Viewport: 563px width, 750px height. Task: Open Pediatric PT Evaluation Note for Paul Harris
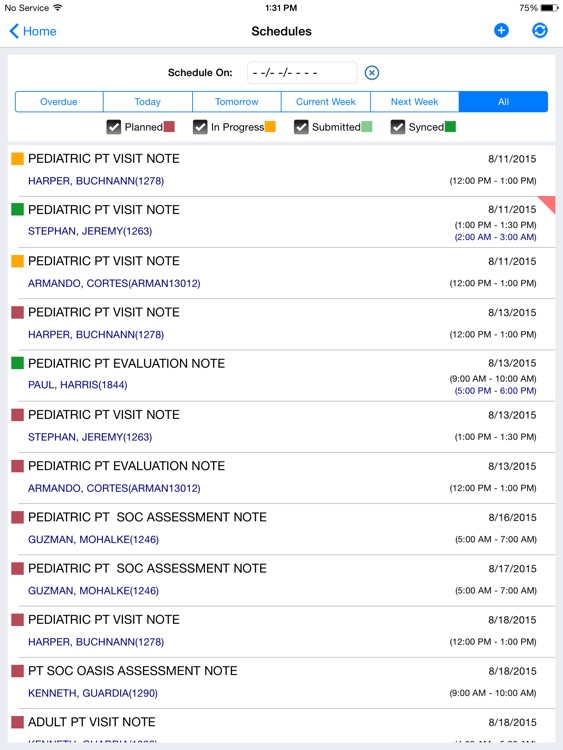click(126, 364)
